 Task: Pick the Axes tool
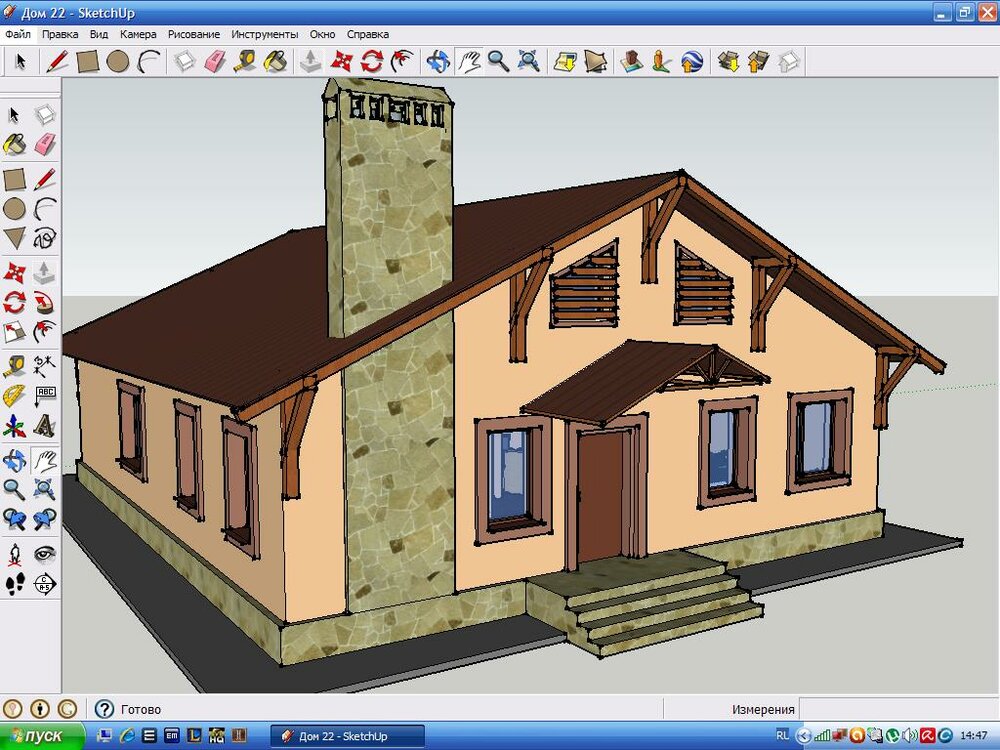(x=14, y=427)
